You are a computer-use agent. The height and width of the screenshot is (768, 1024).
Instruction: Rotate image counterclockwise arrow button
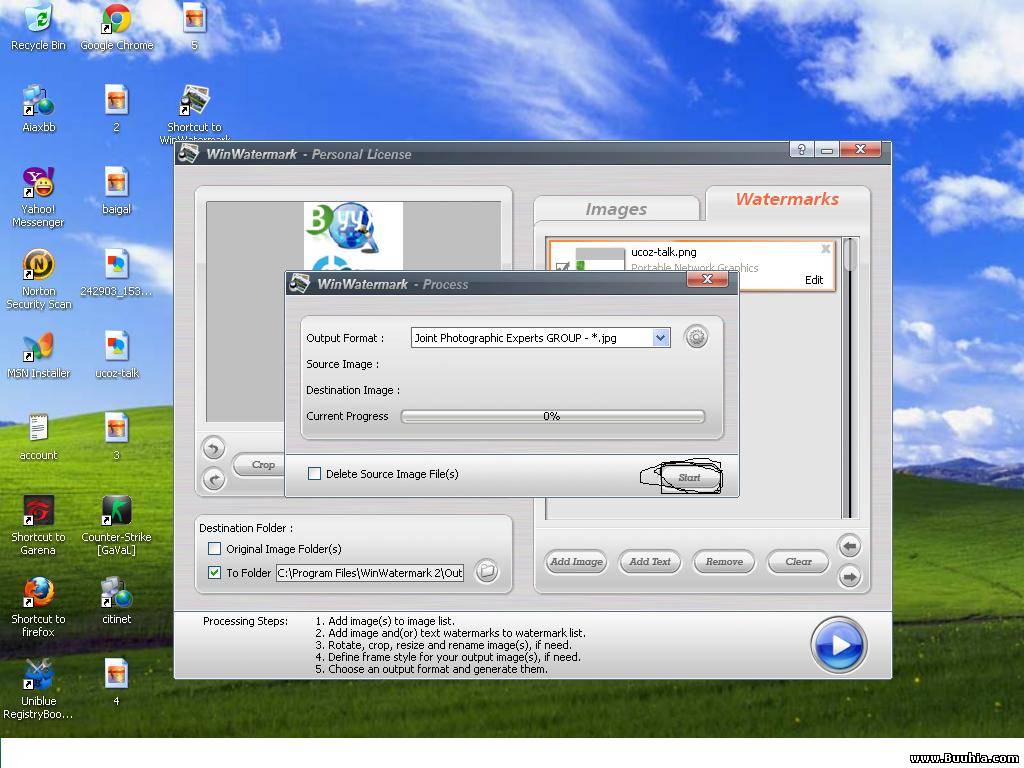click(x=214, y=448)
